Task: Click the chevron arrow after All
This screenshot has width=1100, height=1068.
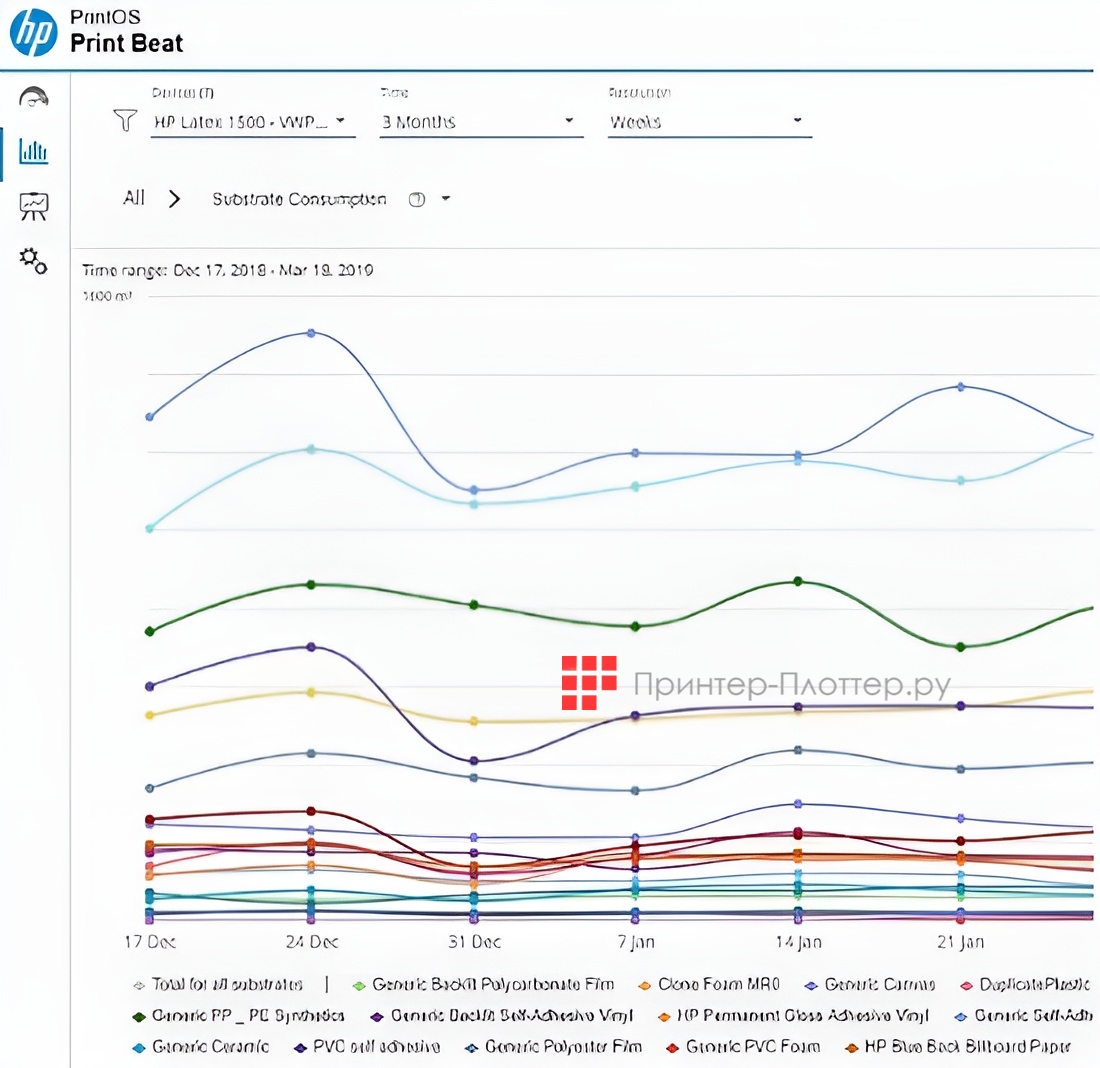Action: (175, 199)
